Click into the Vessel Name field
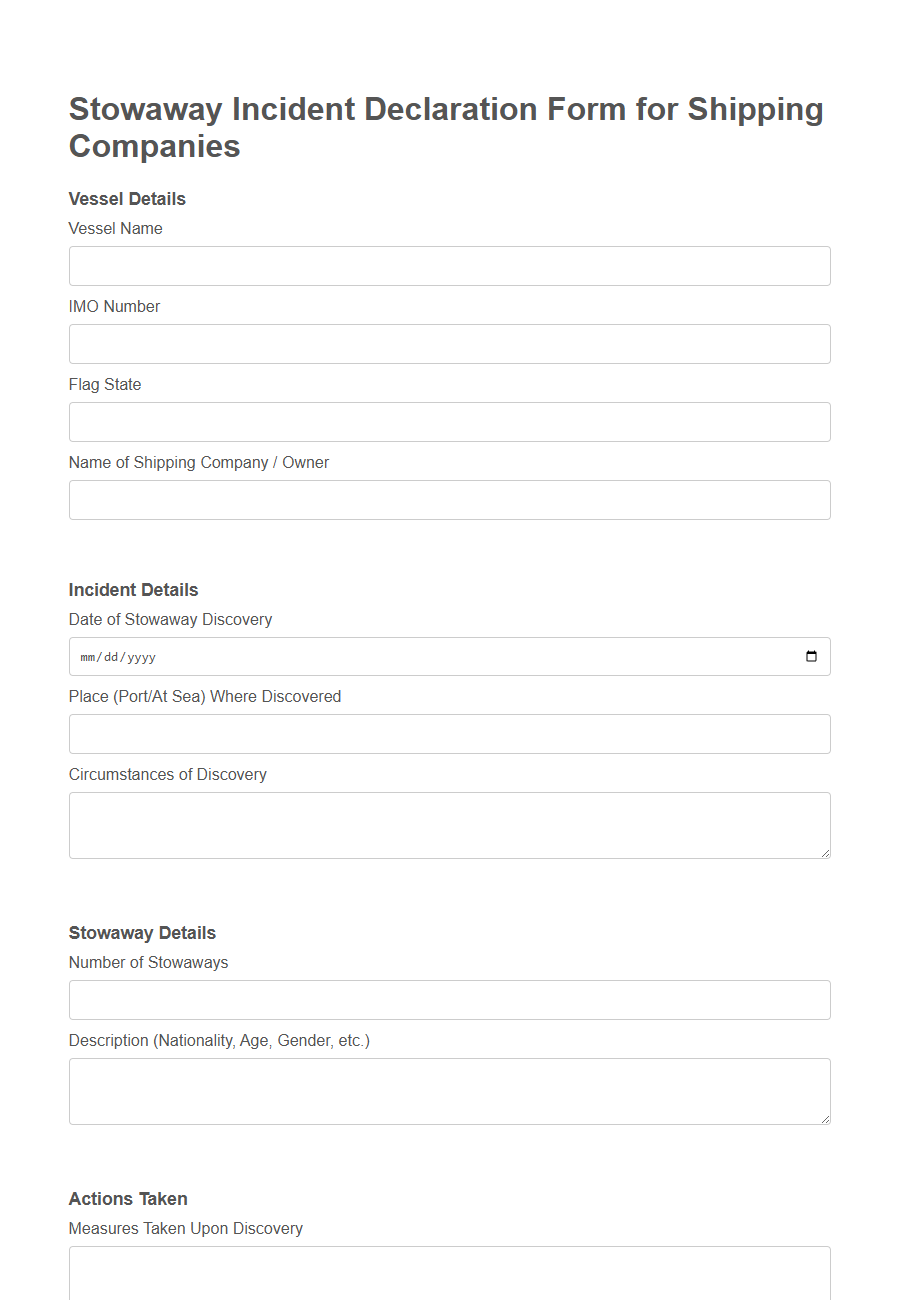This screenshot has width=900, height=1300. click(x=449, y=266)
